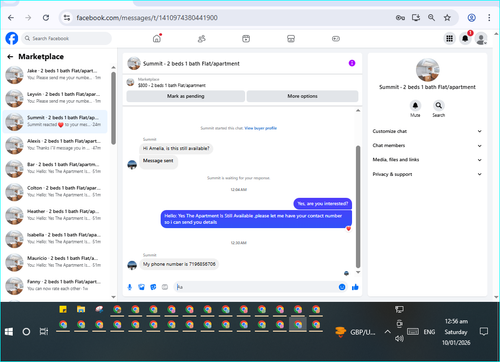Open Sticky Notes from taskbar
Viewport: 500px width, 362px height.
click(63, 309)
